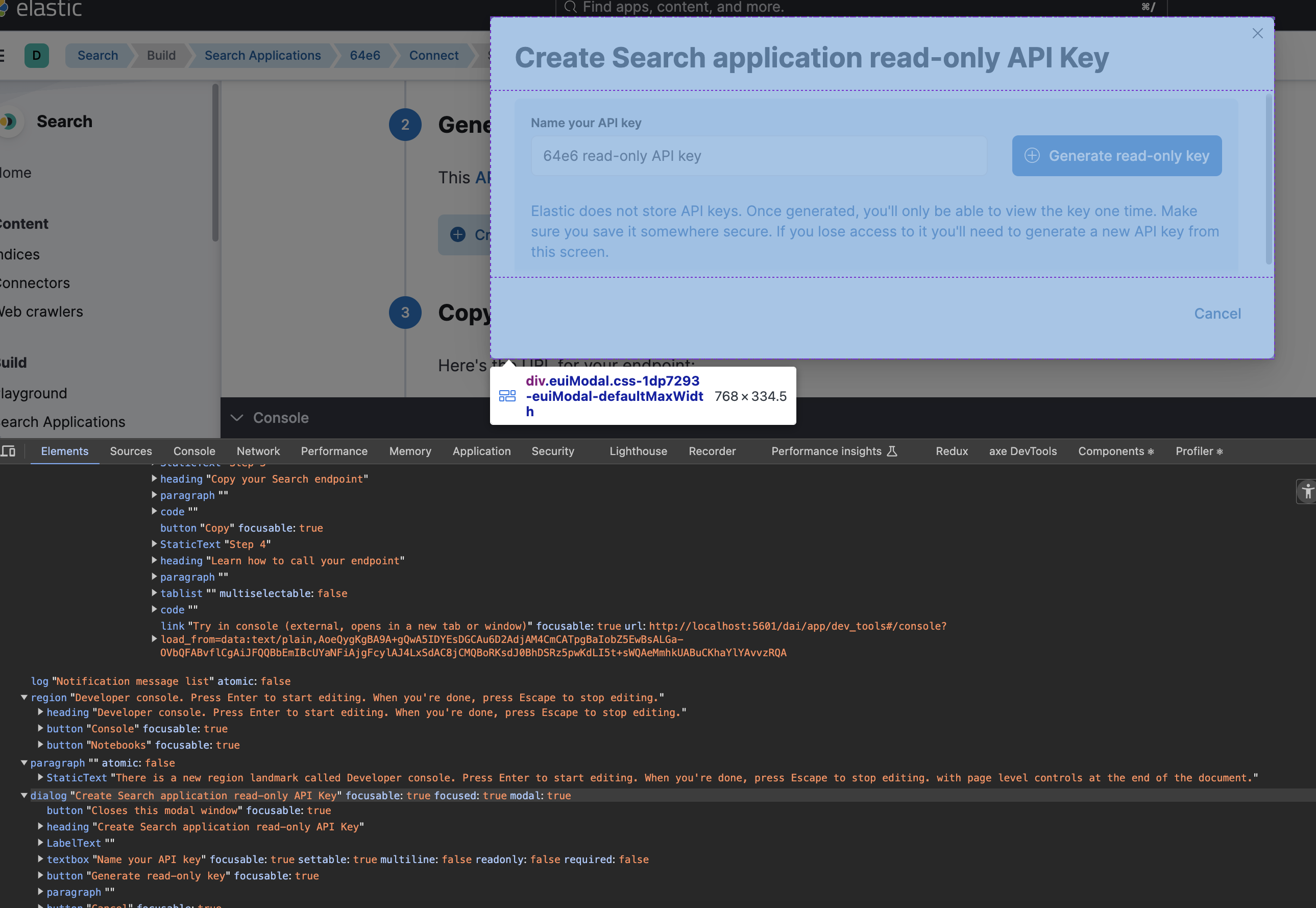Collapse the paragraph atomic: false node
The image size is (1316, 908).
click(24, 763)
